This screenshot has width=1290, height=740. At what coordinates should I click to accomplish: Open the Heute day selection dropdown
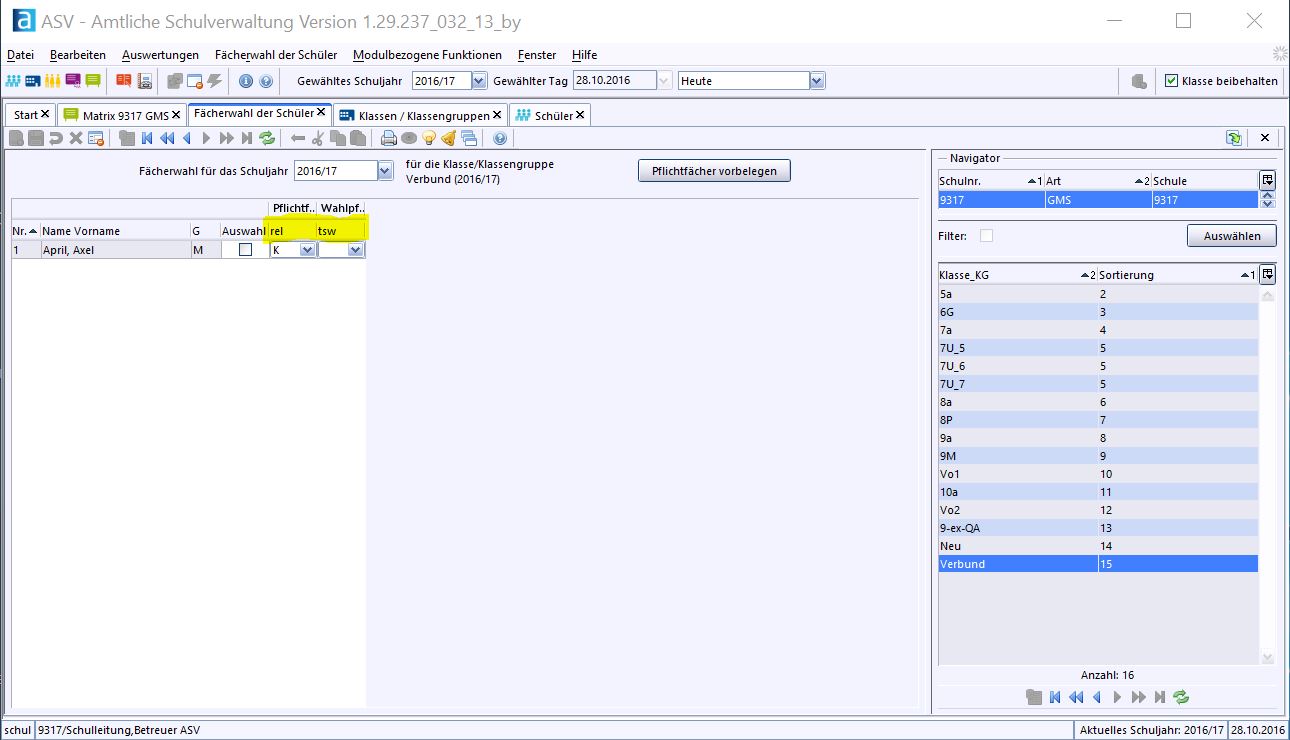[818, 81]
